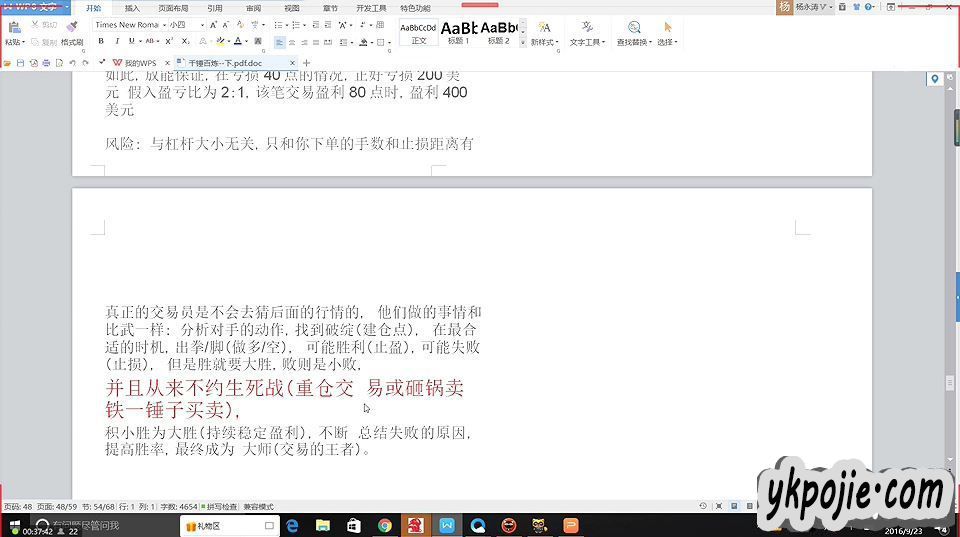This screenshot has width=960, height=537.
Task: Open a new document tab with plus button
Action: 307,63
